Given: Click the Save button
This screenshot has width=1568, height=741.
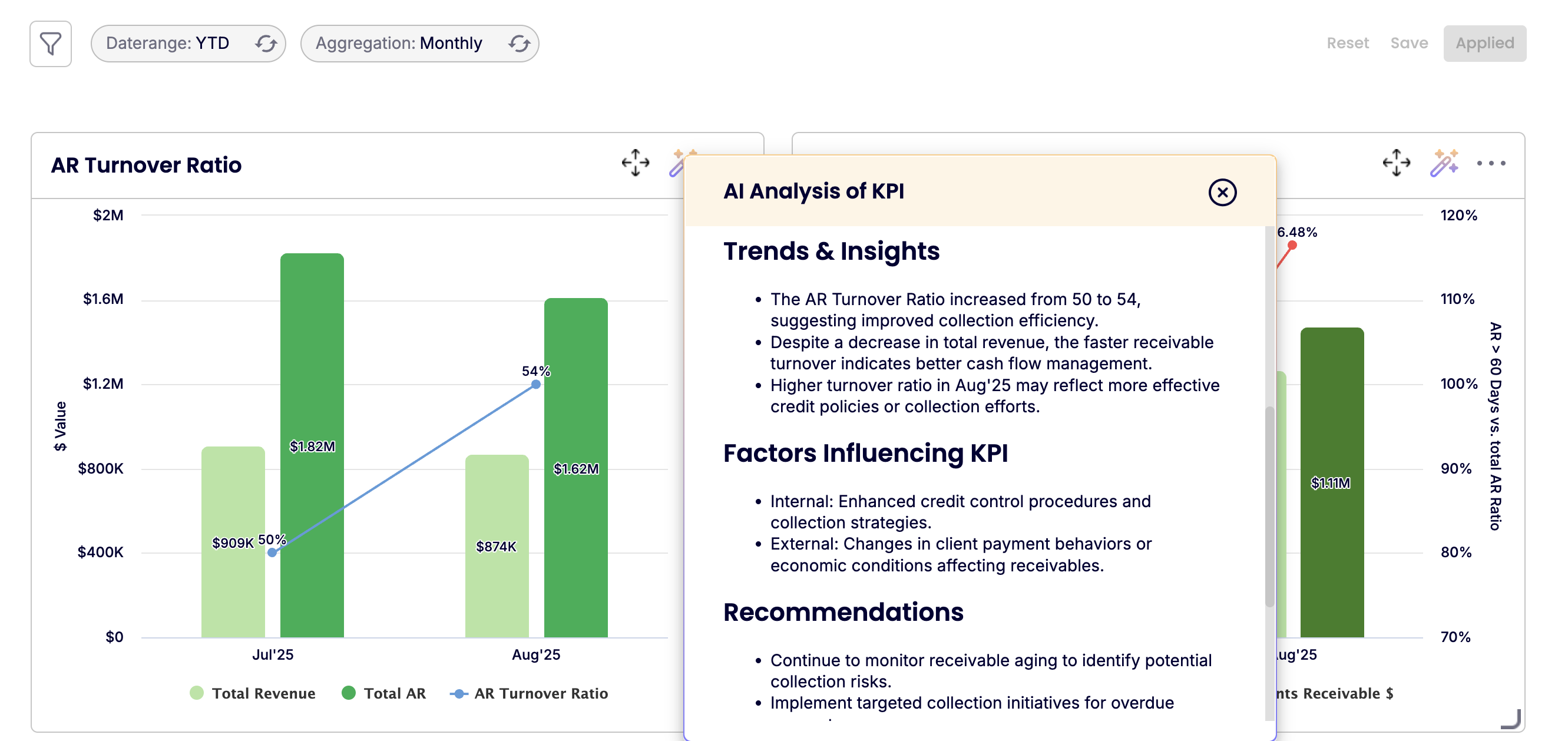Looking at the screenshot, I should pos(1408,43).
